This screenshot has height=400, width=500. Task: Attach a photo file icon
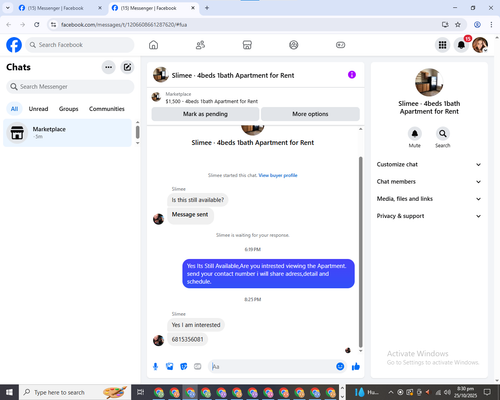click(x=170, y=367)
